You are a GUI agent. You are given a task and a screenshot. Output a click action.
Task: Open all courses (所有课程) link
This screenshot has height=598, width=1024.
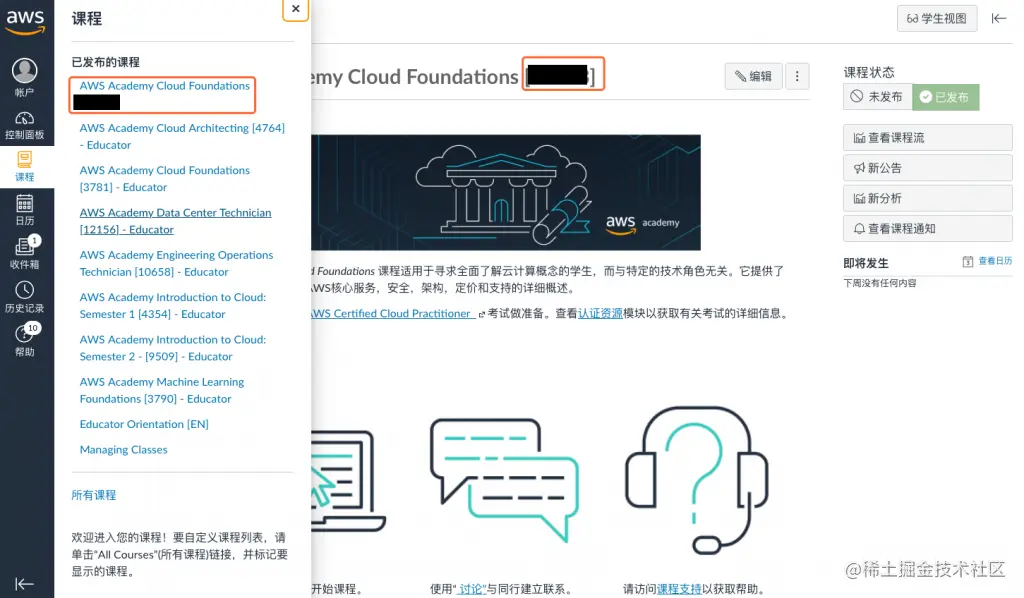(93, 495)
